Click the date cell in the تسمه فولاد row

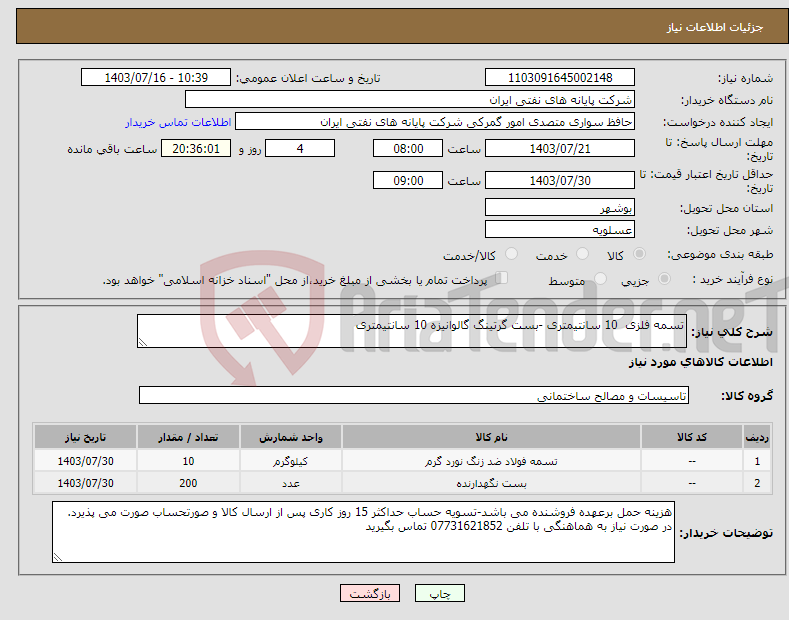(86, 461)
